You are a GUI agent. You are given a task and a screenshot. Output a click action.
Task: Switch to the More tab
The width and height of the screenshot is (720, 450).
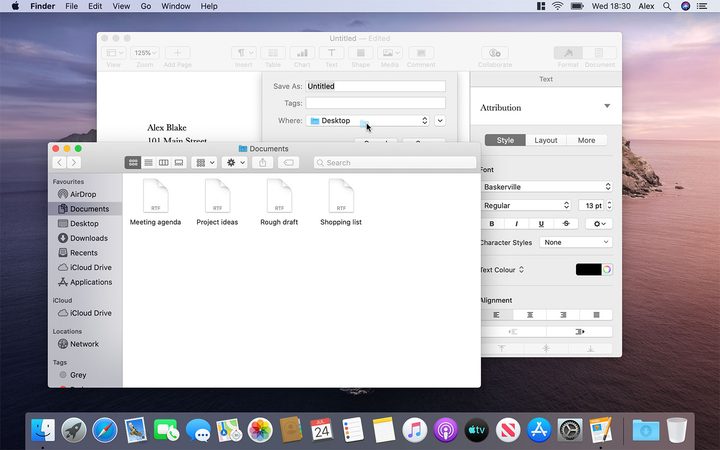(586, 141)
